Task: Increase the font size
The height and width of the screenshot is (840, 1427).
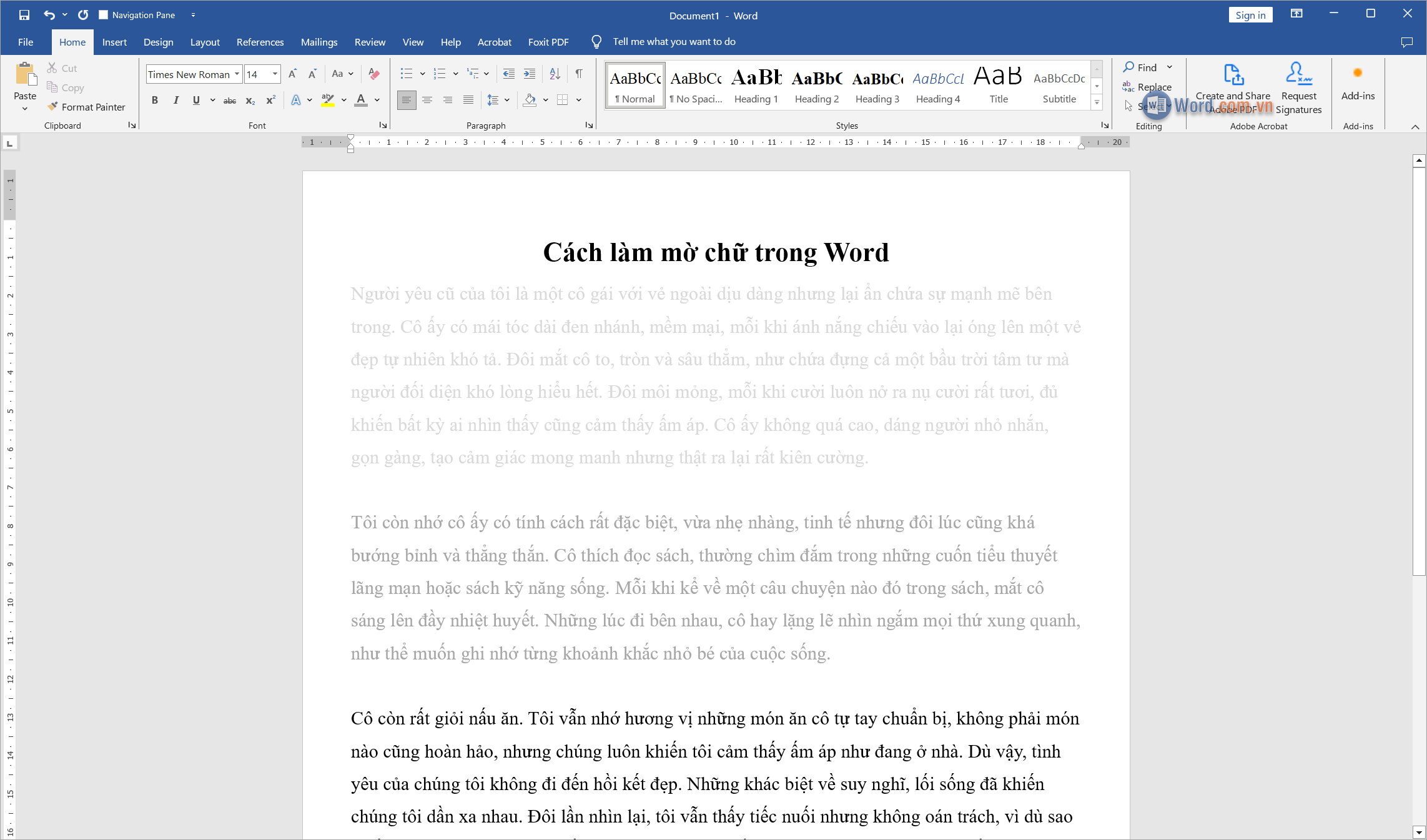Action: pos(292,74)
